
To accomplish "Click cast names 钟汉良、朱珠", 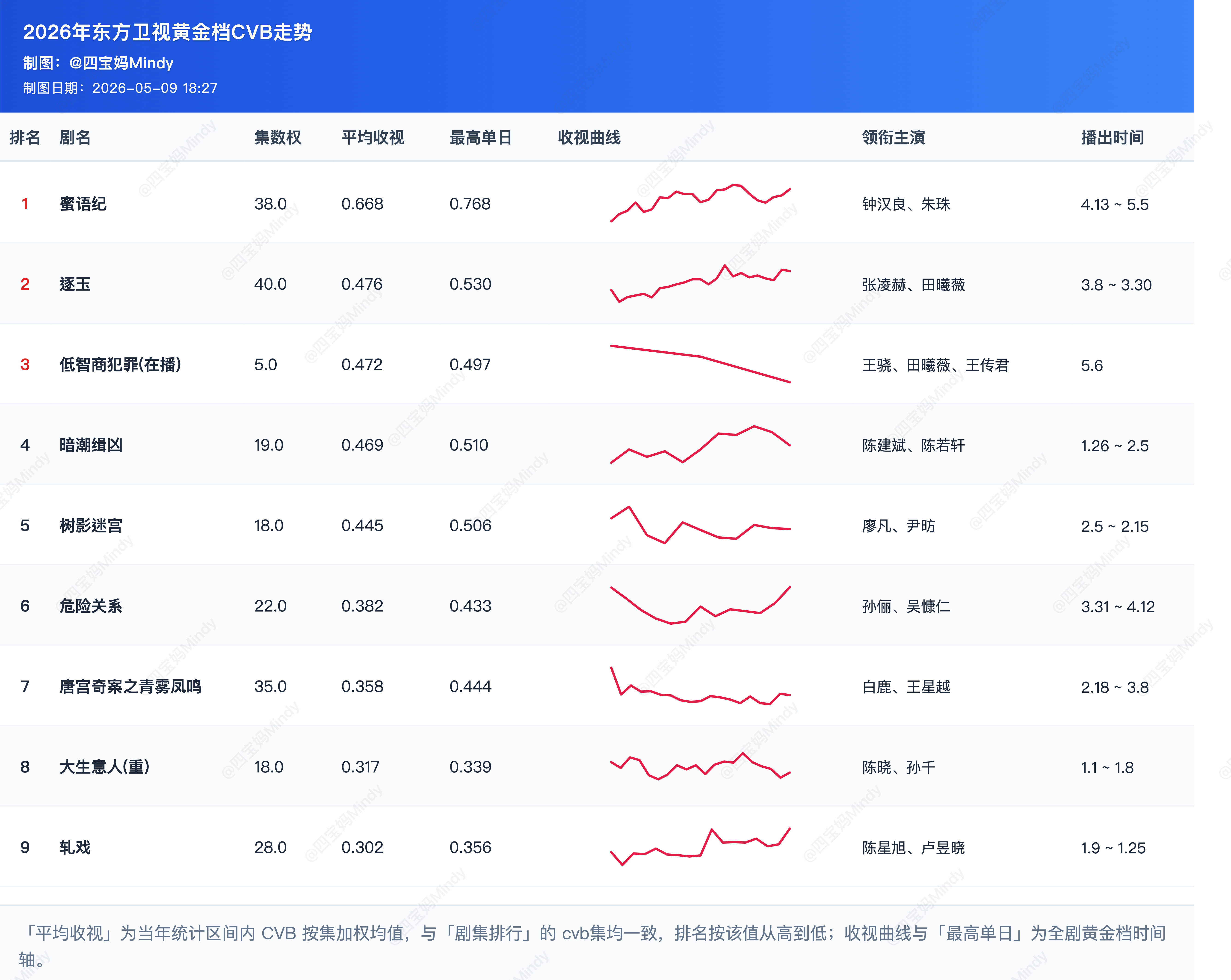I will click(906, 205).
